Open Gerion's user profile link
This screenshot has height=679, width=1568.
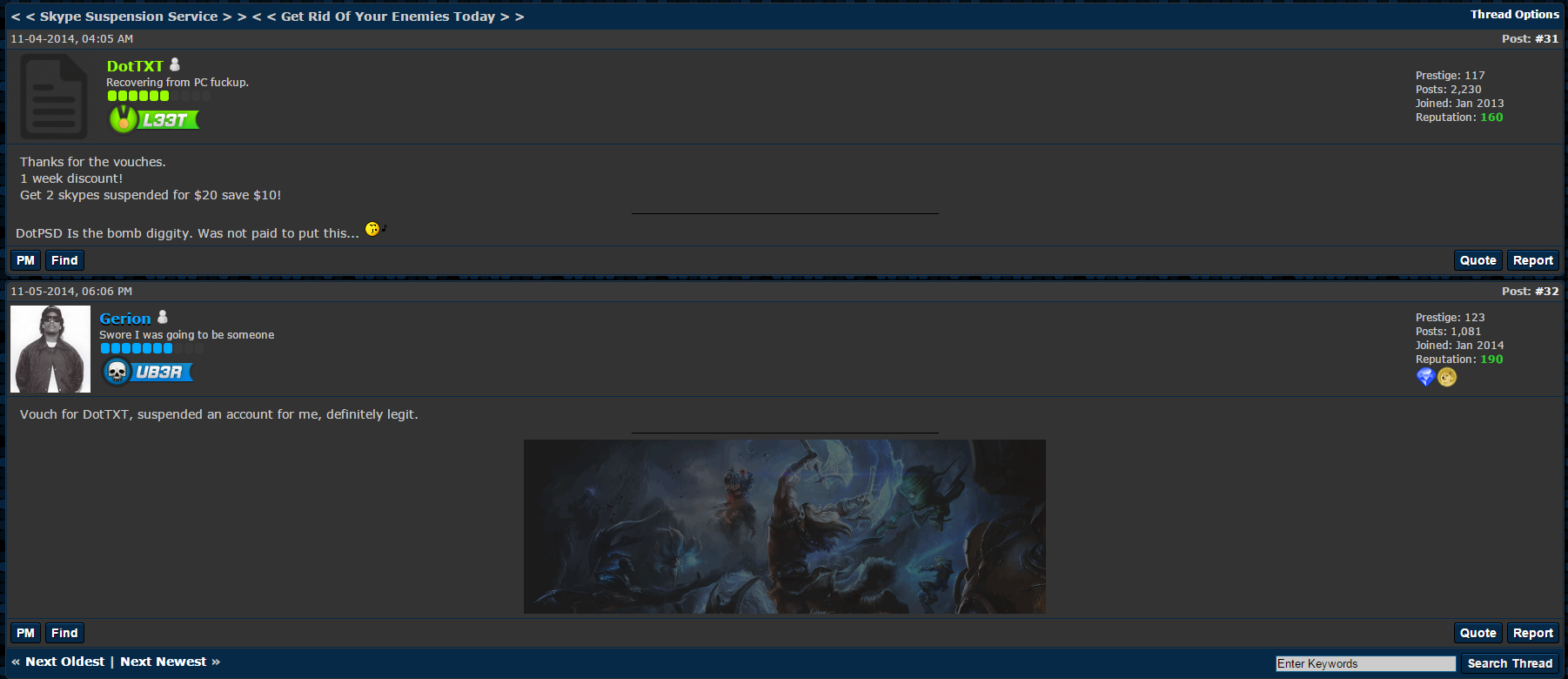pos(125,319)
